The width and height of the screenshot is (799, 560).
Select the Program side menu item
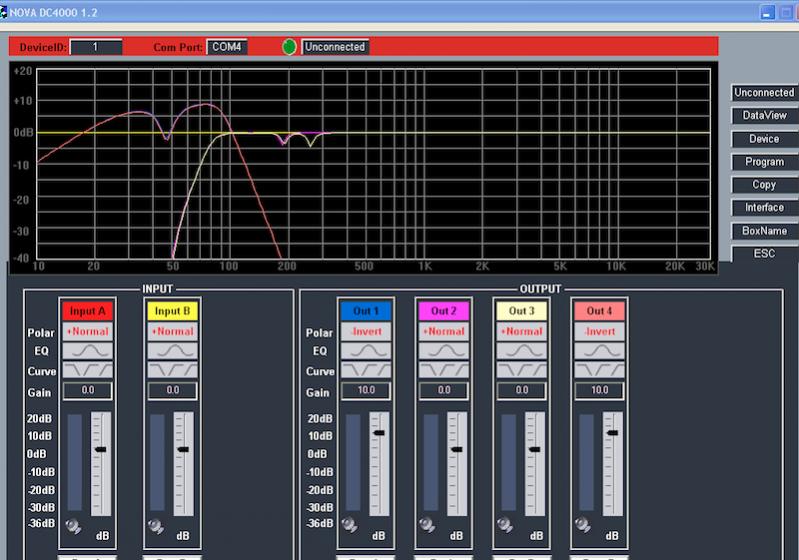tap(764, 162)
